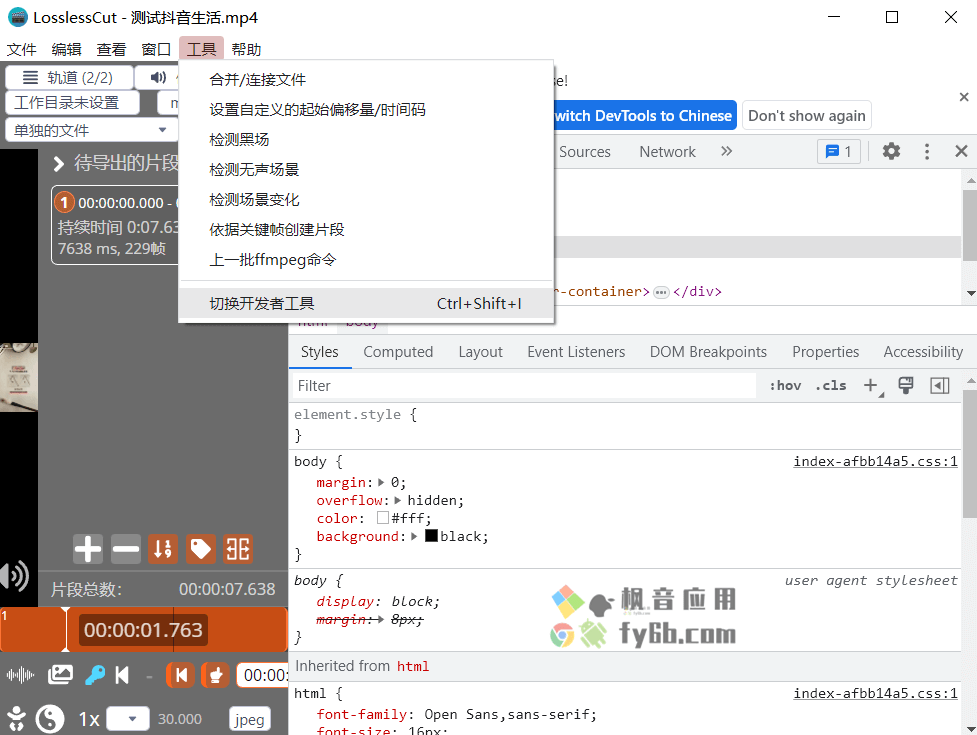Click the orange pointing hand button
This screenshot has height=735, width=977.
(216, 675)
